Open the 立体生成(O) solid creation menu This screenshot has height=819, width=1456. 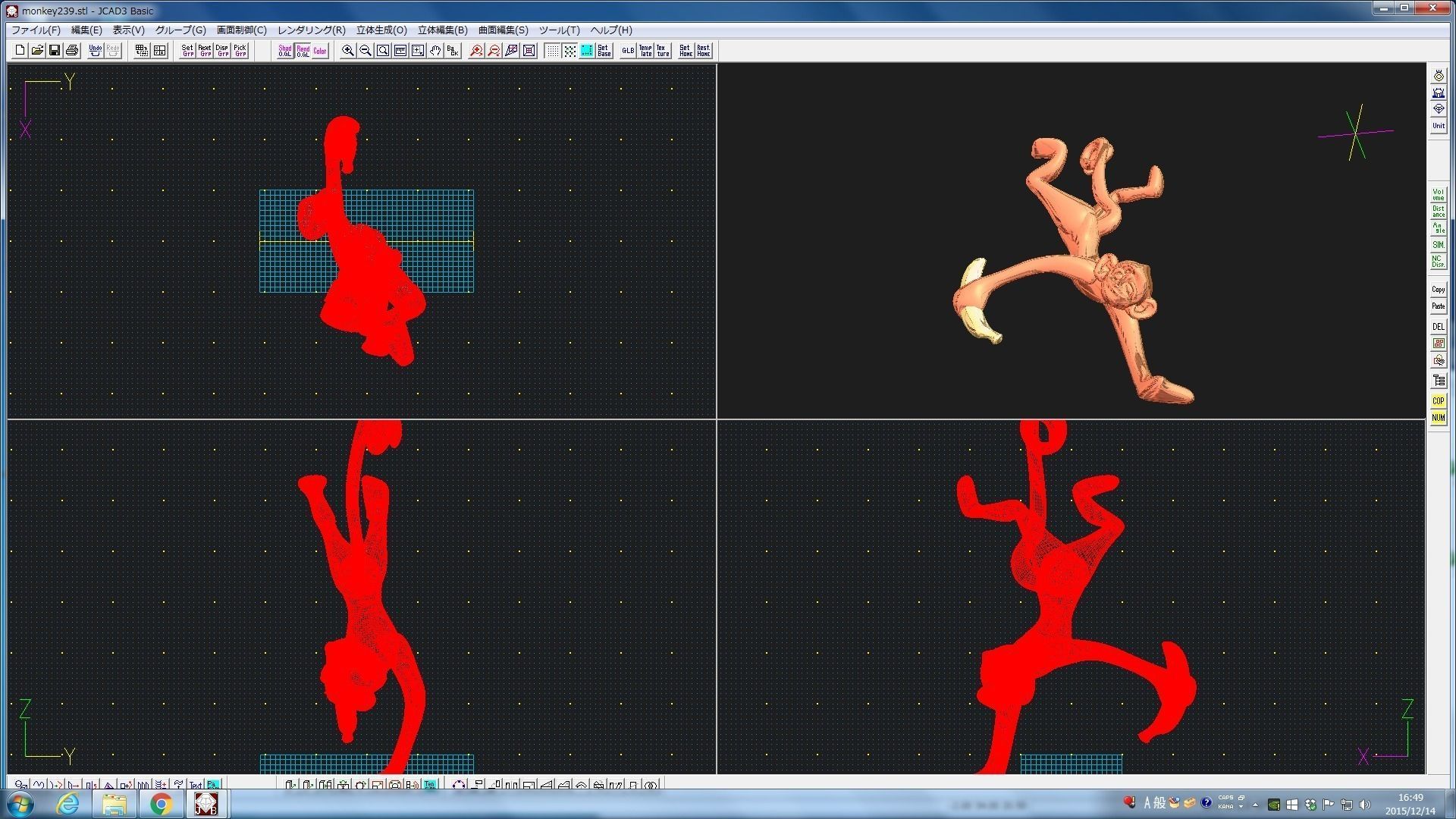pos(381,30)
